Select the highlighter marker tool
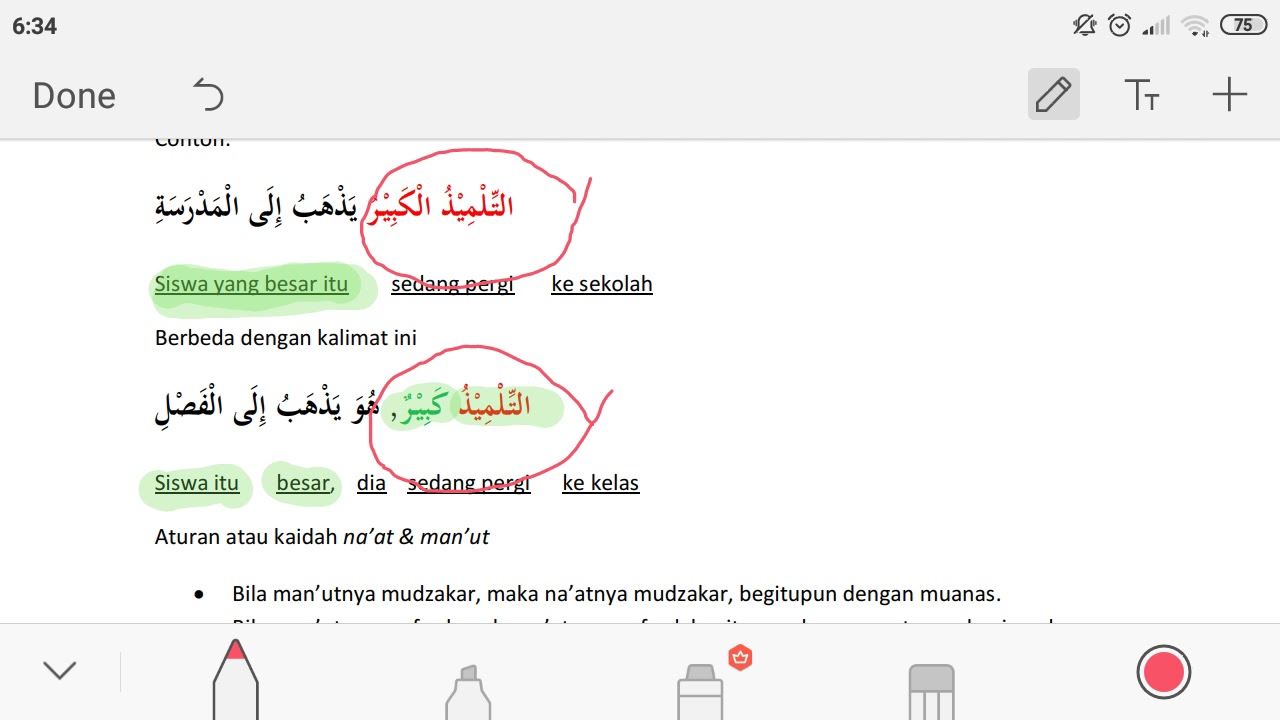The image size is (1280, 720). (x=468, y=692)
